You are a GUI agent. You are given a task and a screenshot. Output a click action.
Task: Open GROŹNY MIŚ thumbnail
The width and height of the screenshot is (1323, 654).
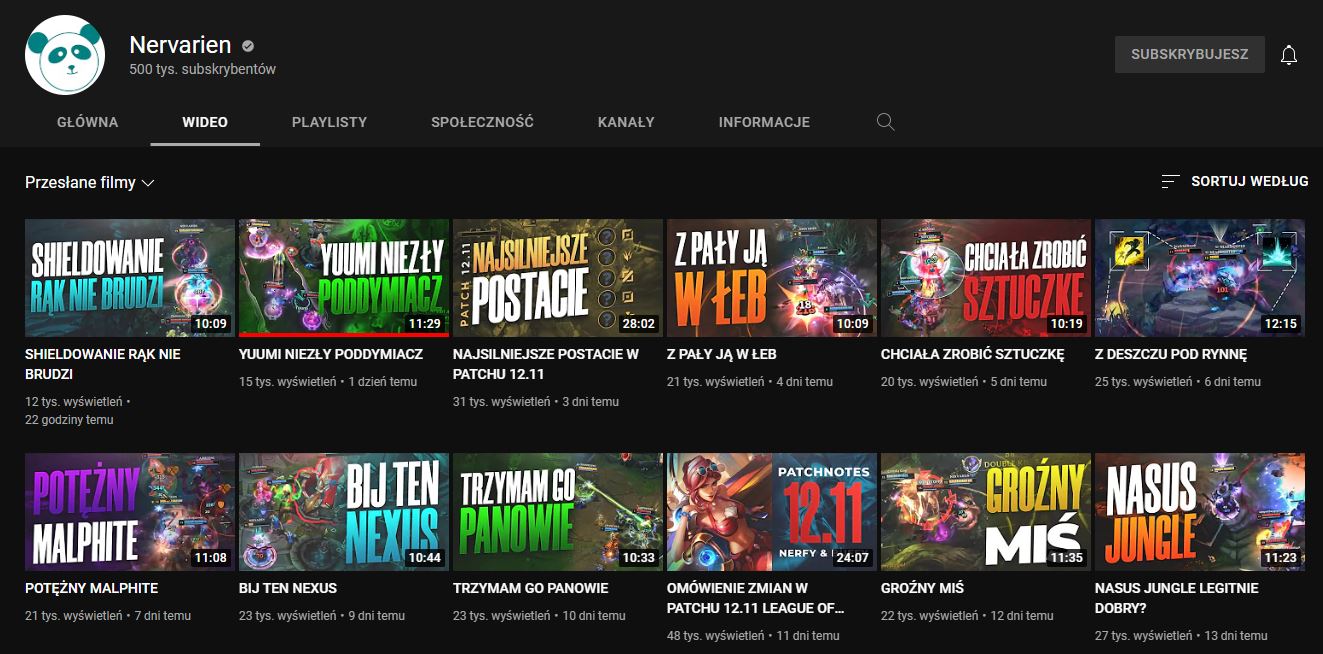tap(986, 512)
